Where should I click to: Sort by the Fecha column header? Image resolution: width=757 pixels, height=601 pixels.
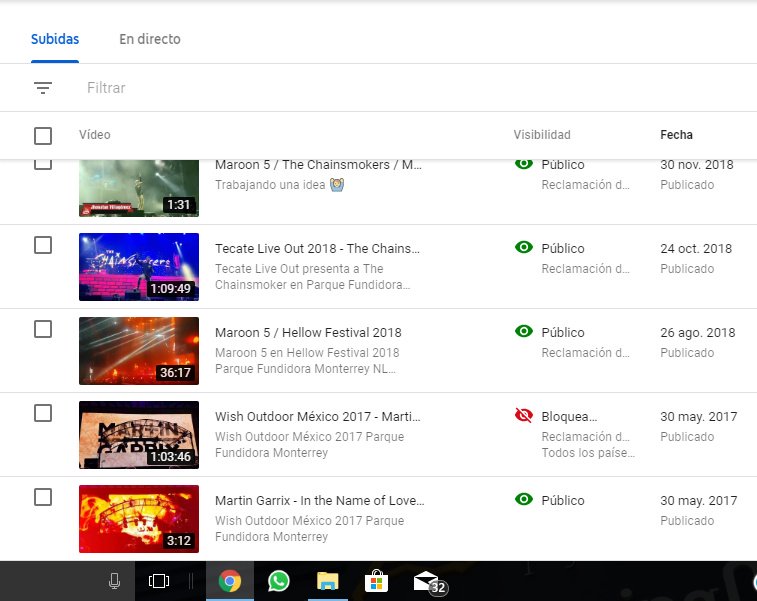pos(676,135)
